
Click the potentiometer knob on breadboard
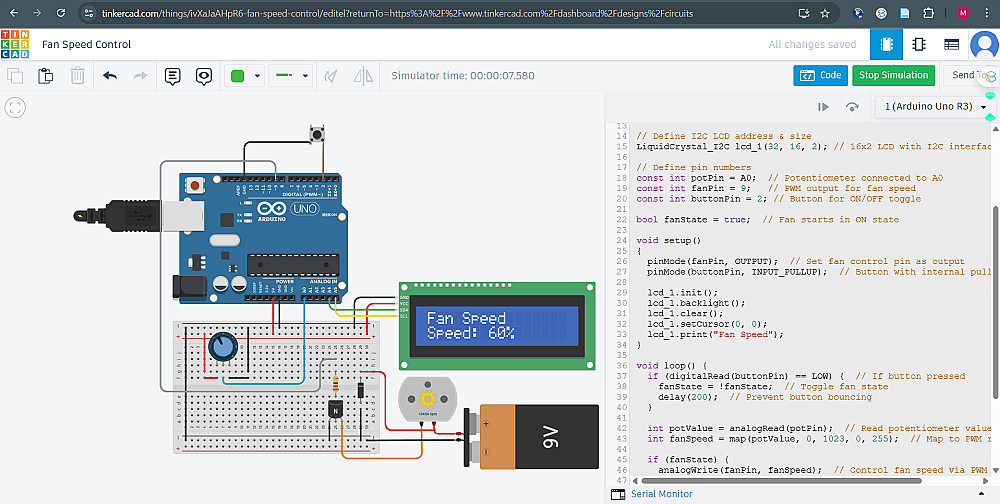point(223,347)
